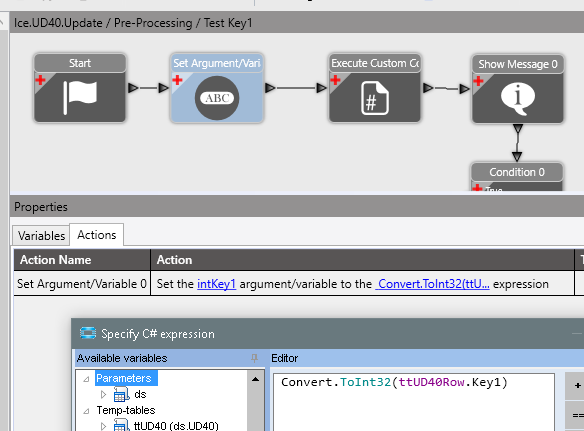584x431 pixels.
Task: Click inside the C# expression editor
Action: 414,402
